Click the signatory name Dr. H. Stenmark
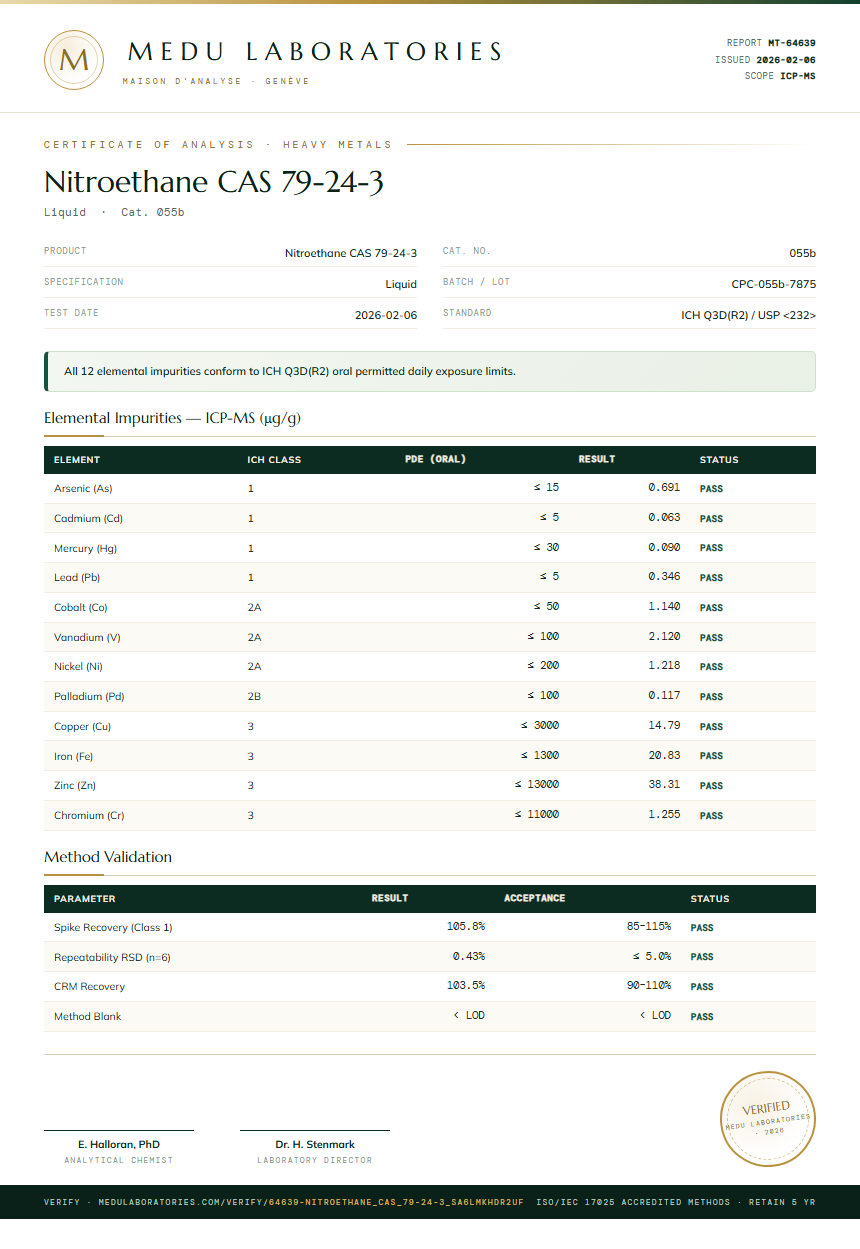This screenshot has width=860, height=1249. point(315,1144)
